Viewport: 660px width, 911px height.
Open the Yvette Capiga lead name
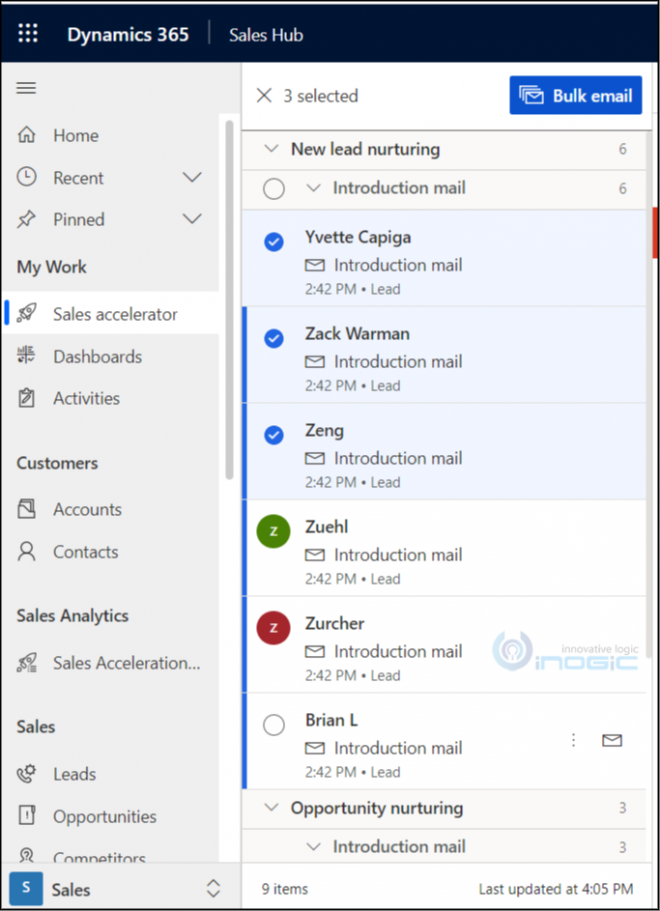coord(358,238)
